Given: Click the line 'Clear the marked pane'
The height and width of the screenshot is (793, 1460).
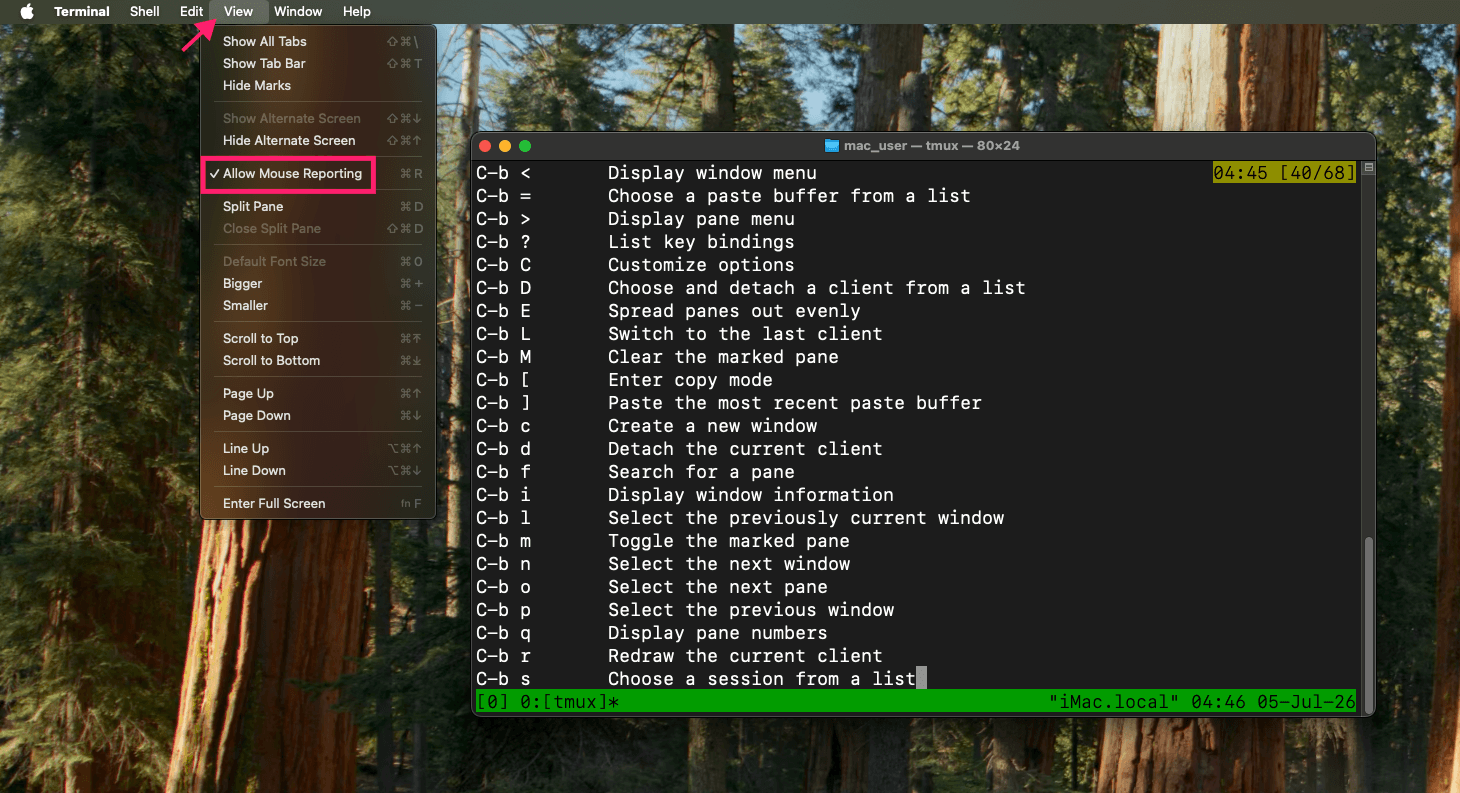Looking at the screenshot, I should point(723,357).
